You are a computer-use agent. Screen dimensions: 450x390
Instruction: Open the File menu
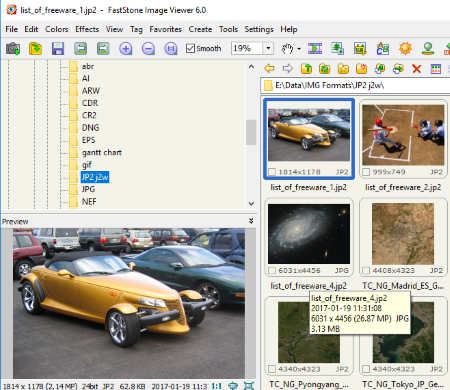tap(12, 29)
